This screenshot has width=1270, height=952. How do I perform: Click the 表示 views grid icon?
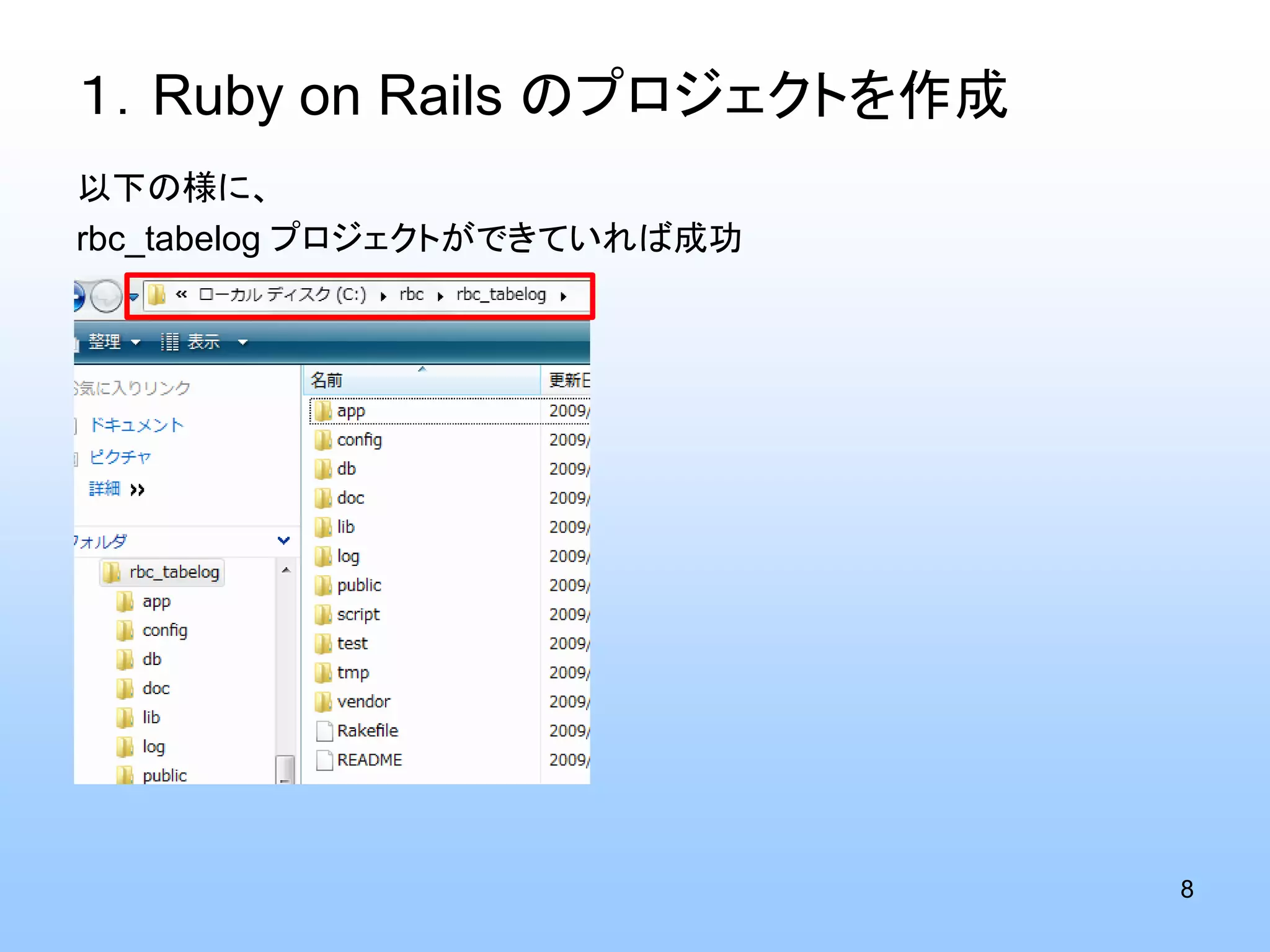(x=169, y=342)
